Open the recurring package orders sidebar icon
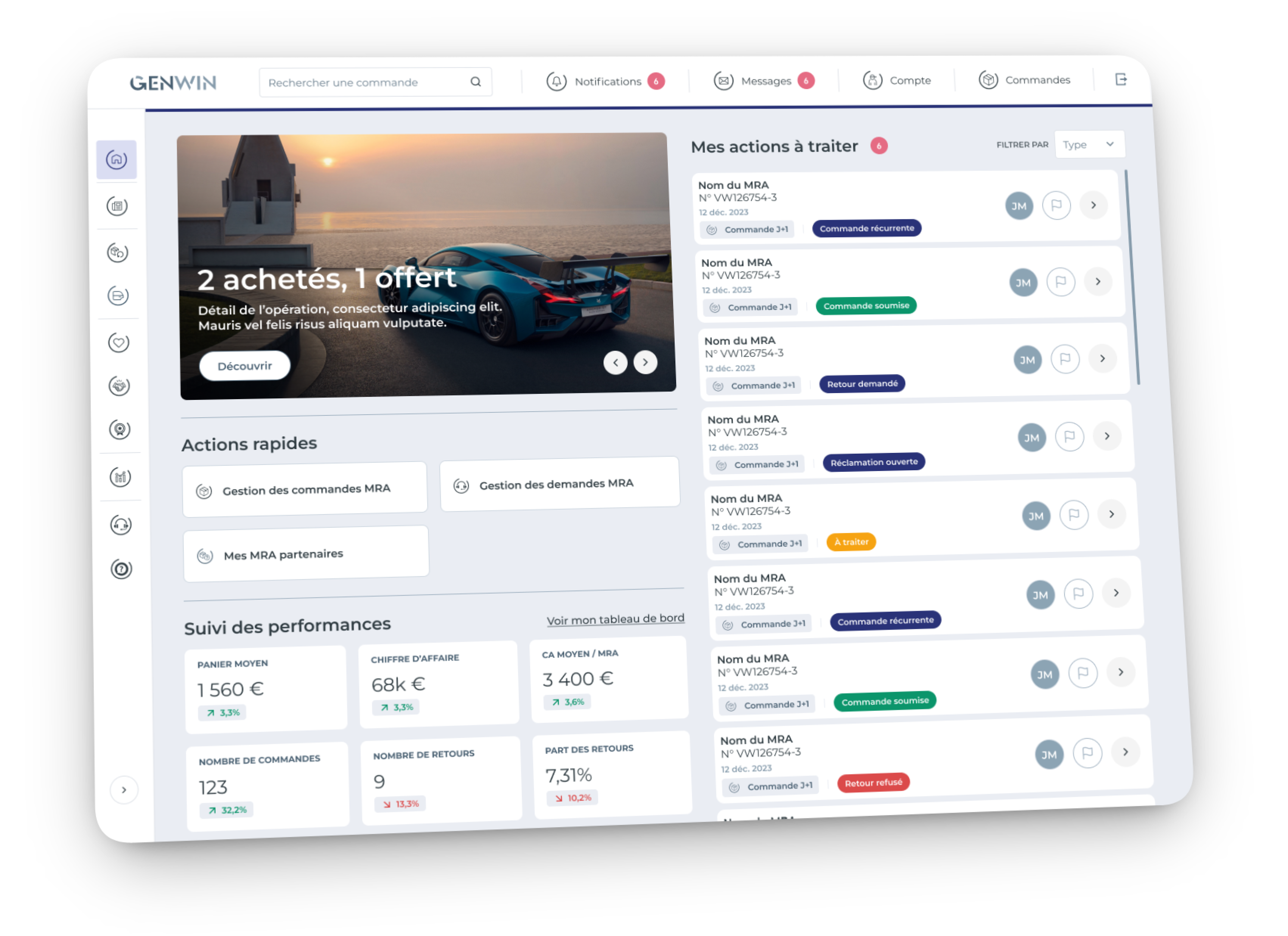This screenshot has height=936, width=1288. 118,252
